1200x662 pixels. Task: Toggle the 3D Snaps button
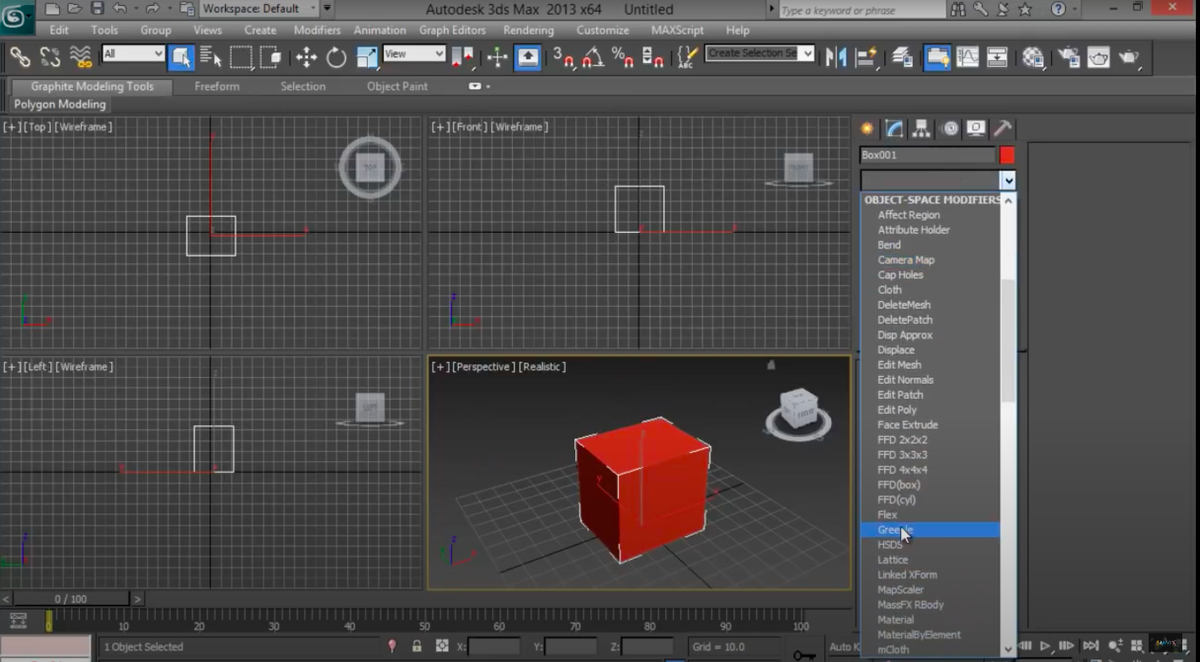[564, 57]
